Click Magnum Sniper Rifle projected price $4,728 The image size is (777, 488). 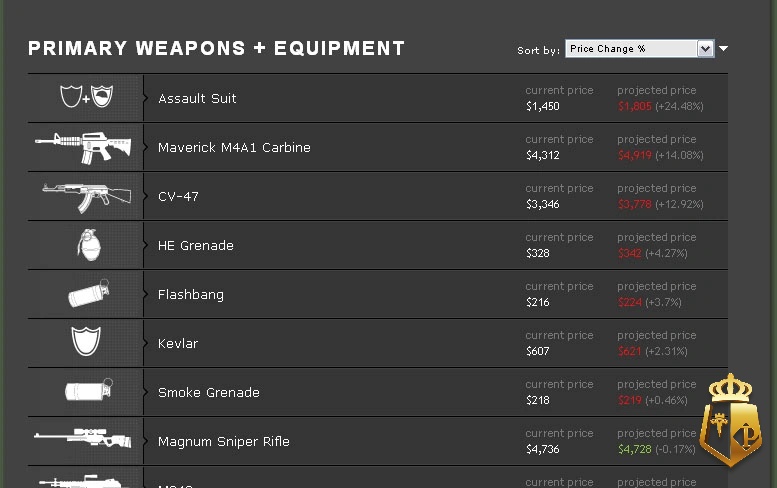(634, 449)
